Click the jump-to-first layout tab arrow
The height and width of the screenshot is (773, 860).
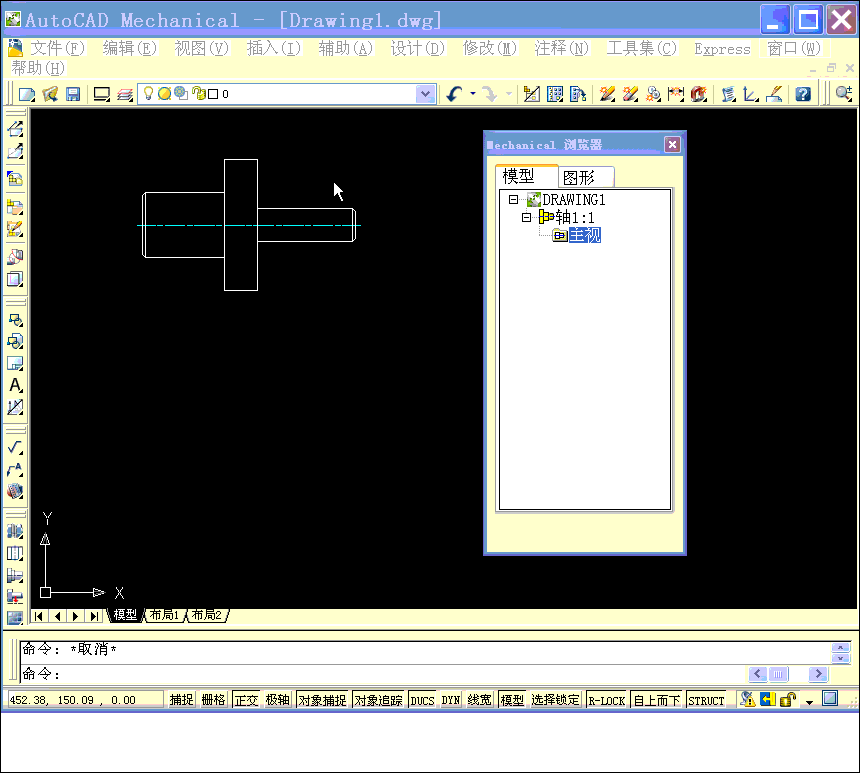click(x=38, y=616)
